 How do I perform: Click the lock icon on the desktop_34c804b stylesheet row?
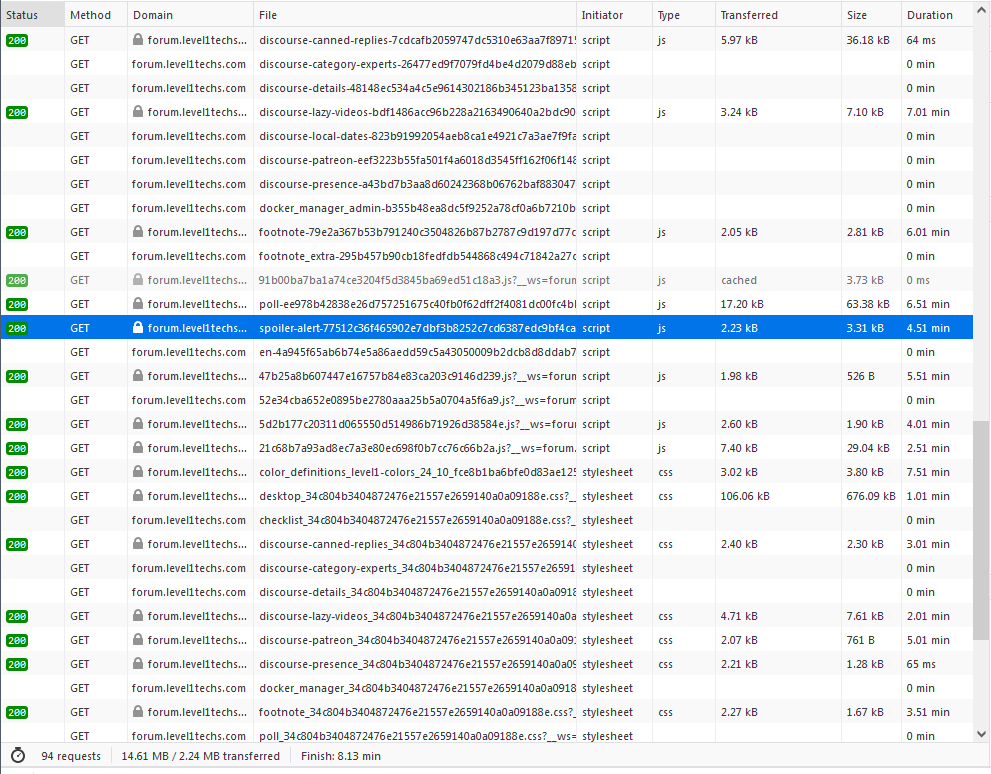pos(138,496)
